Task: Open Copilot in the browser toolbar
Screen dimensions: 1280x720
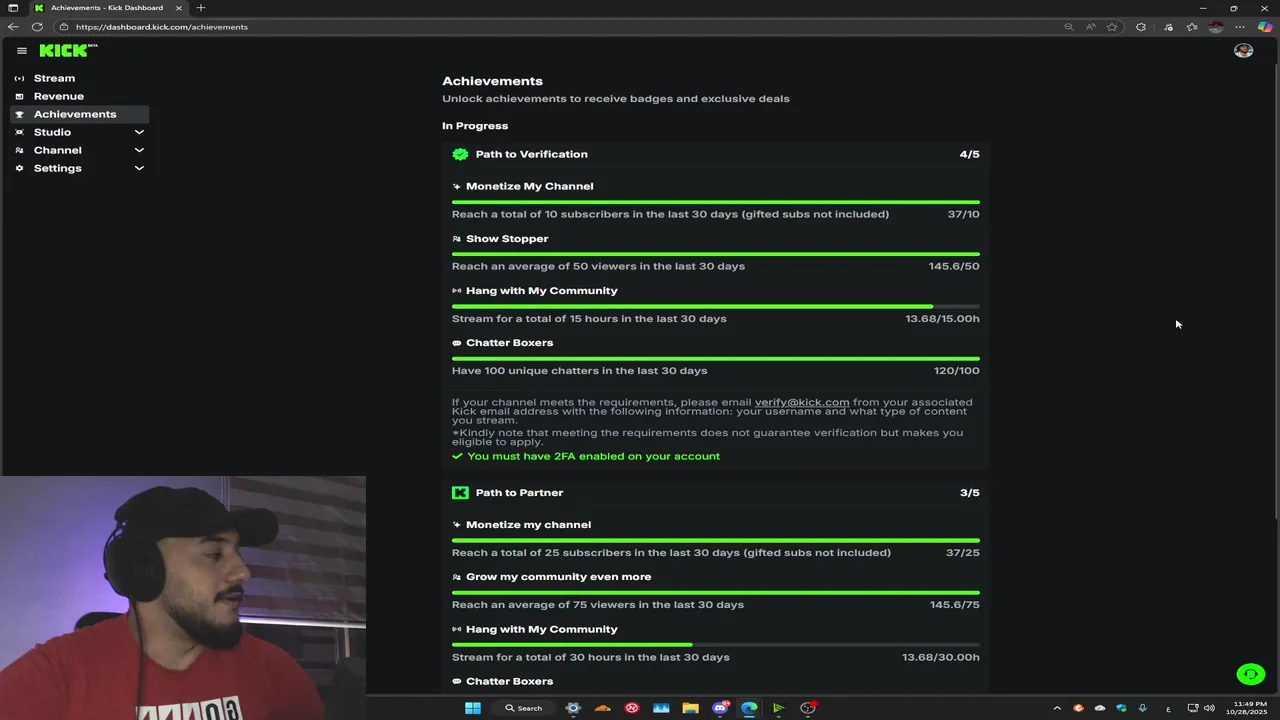Action: (x=1264, y=27)
